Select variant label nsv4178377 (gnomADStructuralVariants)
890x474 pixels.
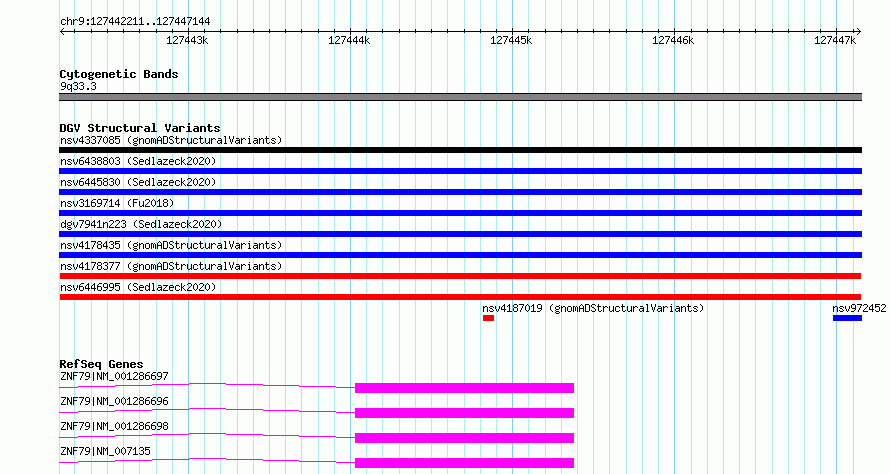point(171,266)
